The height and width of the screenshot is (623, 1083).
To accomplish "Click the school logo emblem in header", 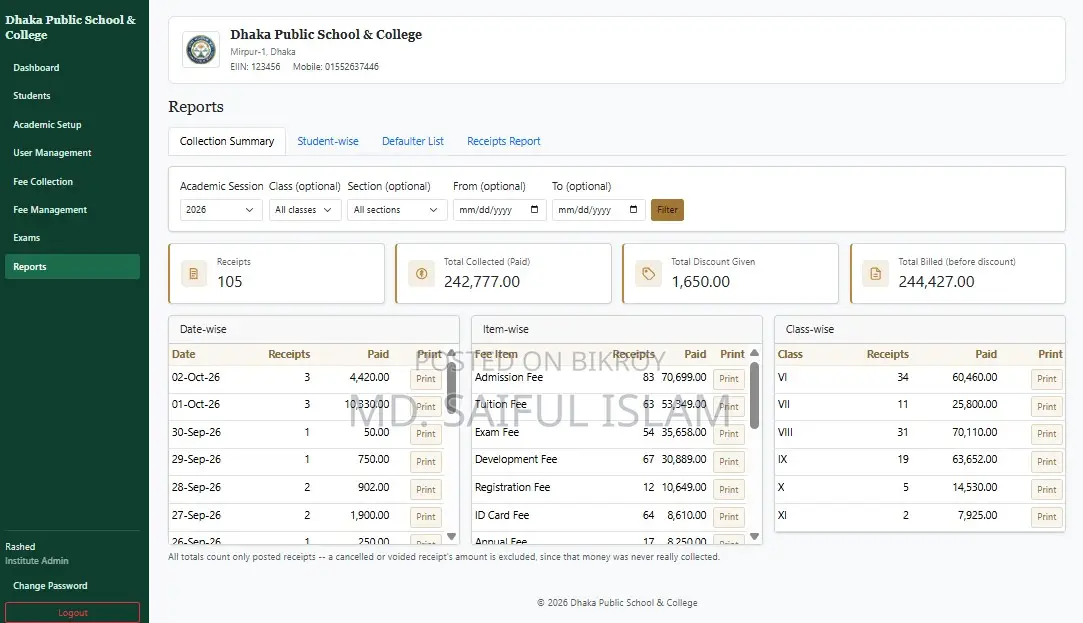I will tap(201, 50).
